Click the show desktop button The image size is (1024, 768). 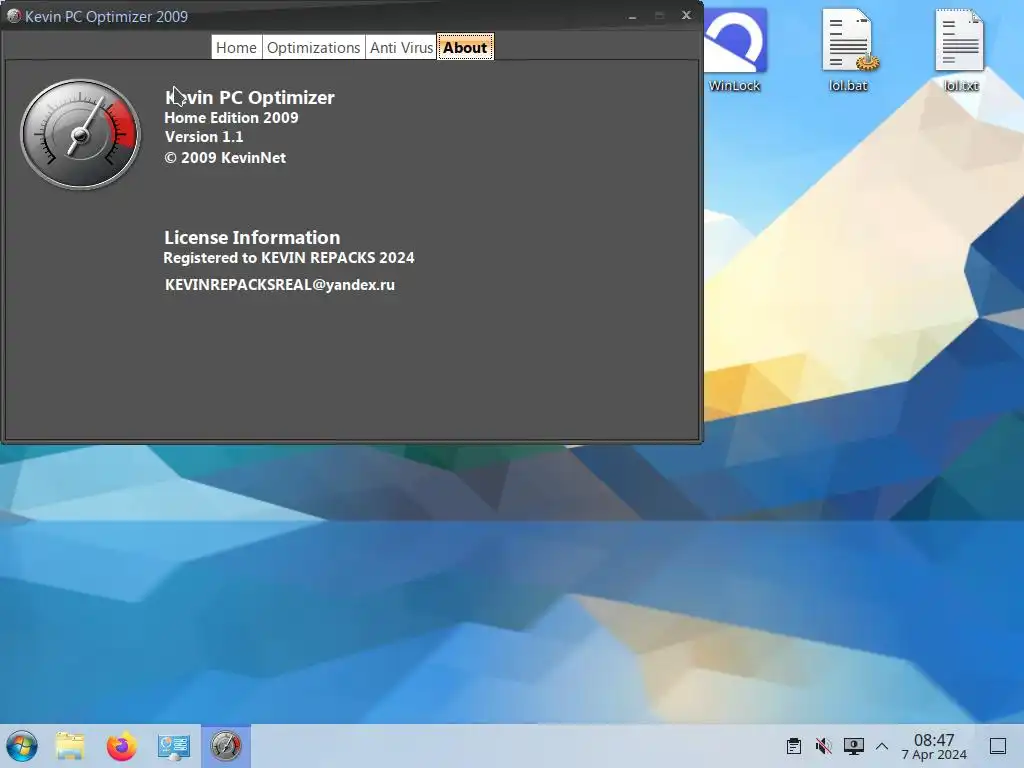[998, 746]
